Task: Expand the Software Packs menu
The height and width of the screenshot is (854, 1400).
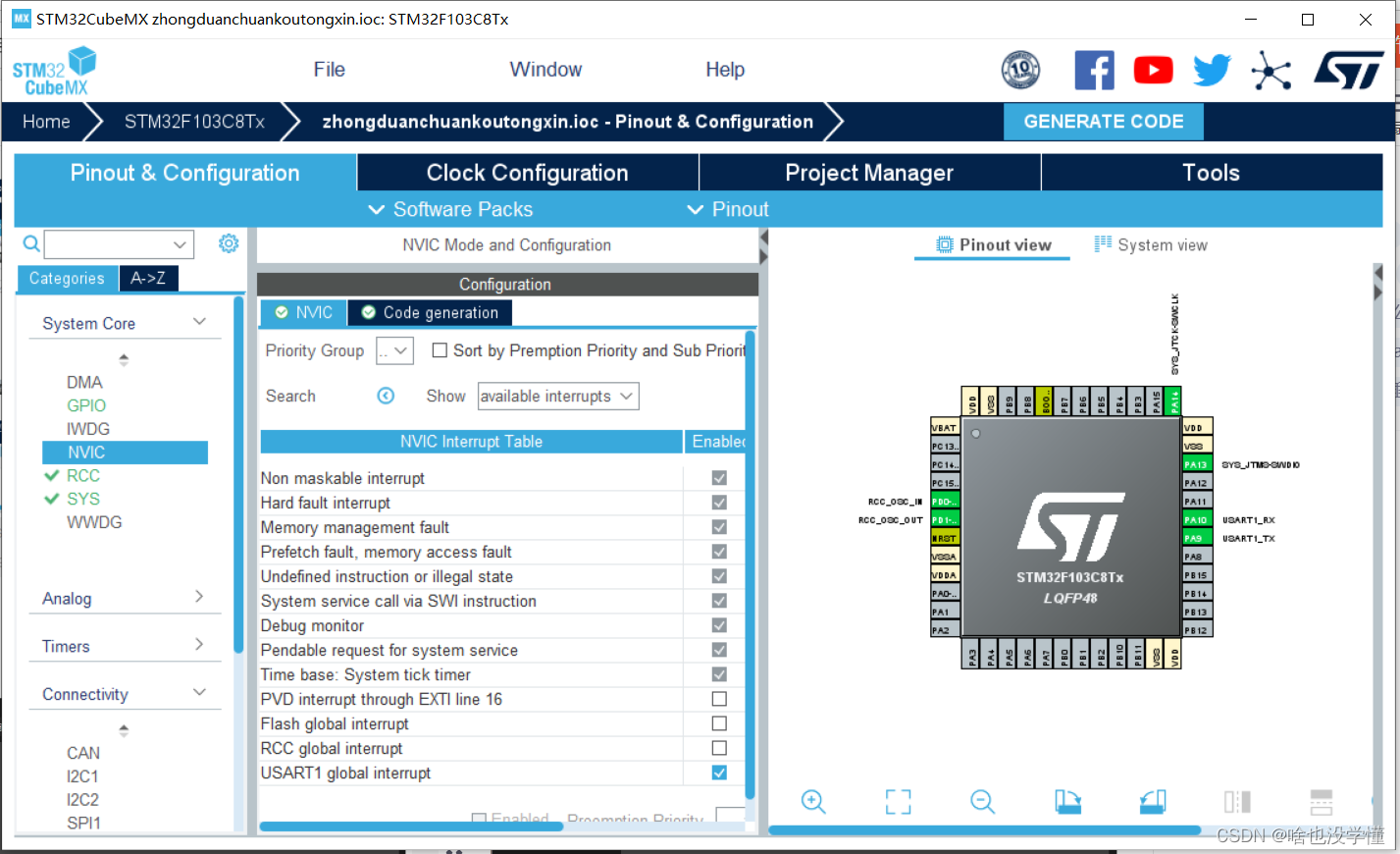Action: (450, 209)
